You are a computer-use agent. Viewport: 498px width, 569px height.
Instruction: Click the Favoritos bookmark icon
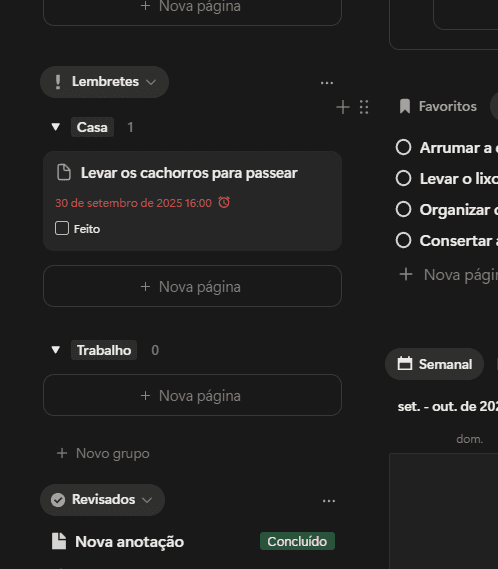coord(405,106)
